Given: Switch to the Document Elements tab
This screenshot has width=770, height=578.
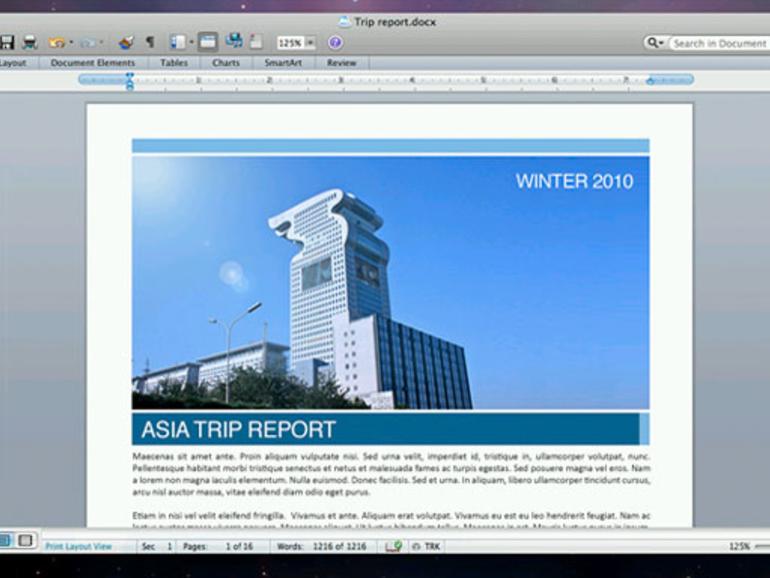Looking at the screenshot, I should click(x=92, y=63).
